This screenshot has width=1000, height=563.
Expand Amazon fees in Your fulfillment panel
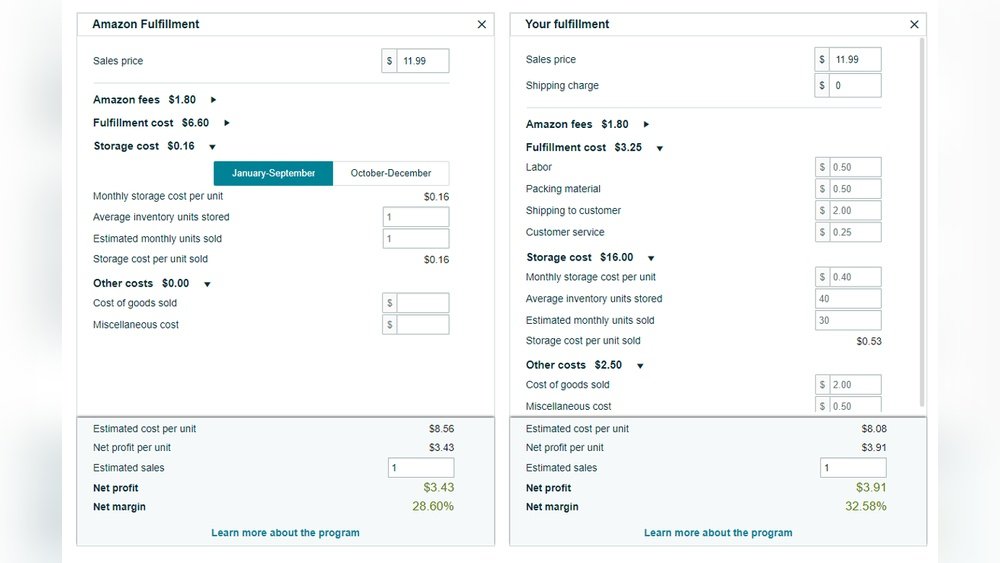[646, 124]
